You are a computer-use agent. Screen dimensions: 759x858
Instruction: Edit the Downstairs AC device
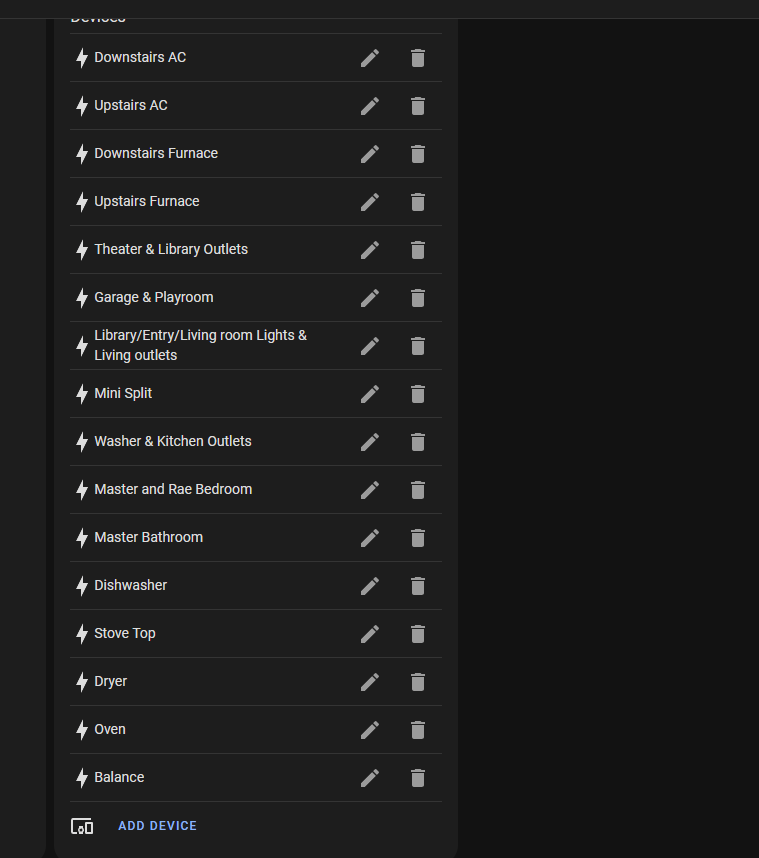[370, 58]
